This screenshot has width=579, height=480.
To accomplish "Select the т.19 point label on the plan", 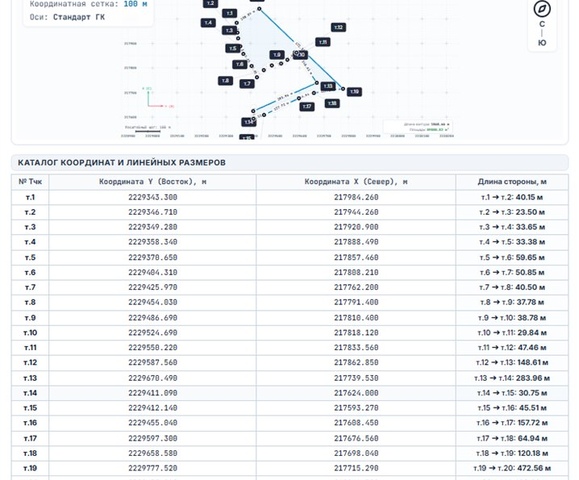I will [x=354, y=92].
